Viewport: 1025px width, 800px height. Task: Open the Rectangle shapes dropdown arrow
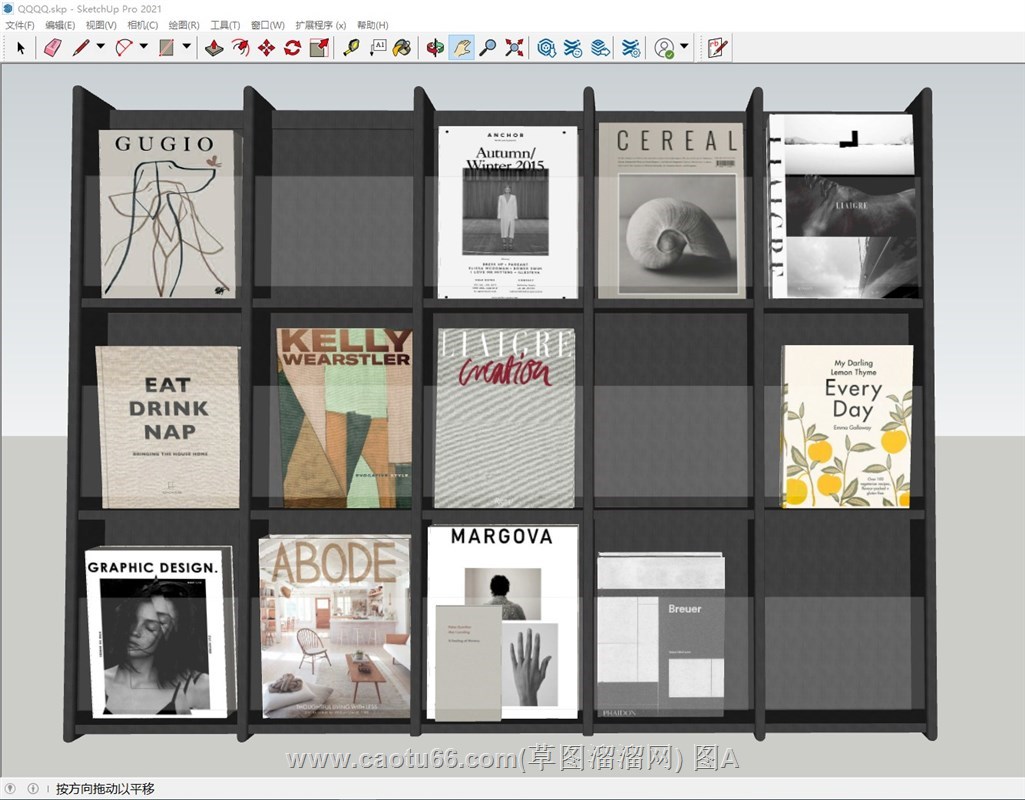tap(187, 46)
